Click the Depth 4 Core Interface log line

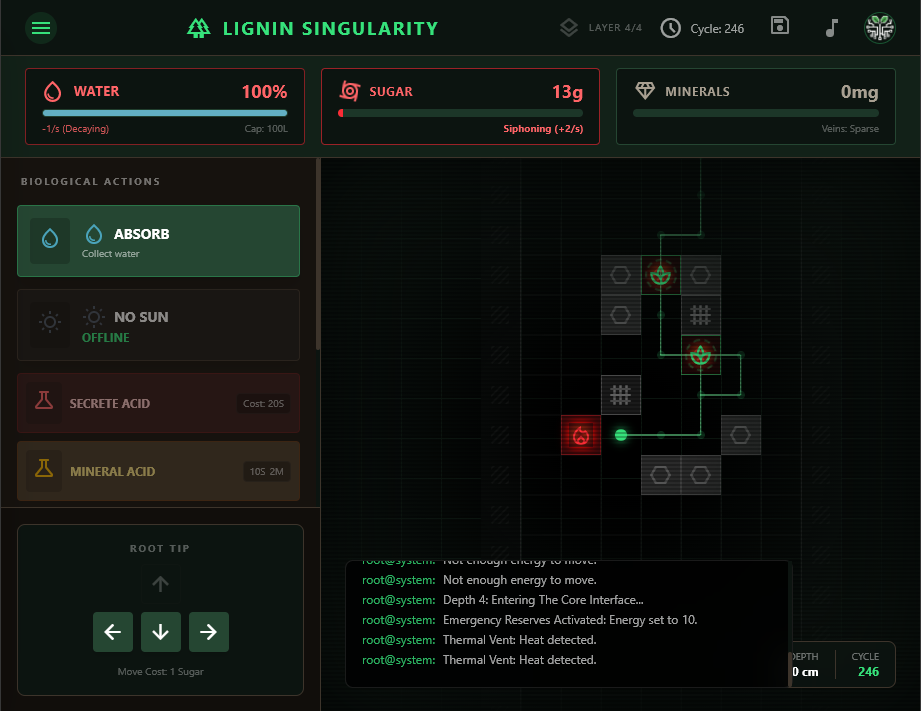(x=503, y=600)
